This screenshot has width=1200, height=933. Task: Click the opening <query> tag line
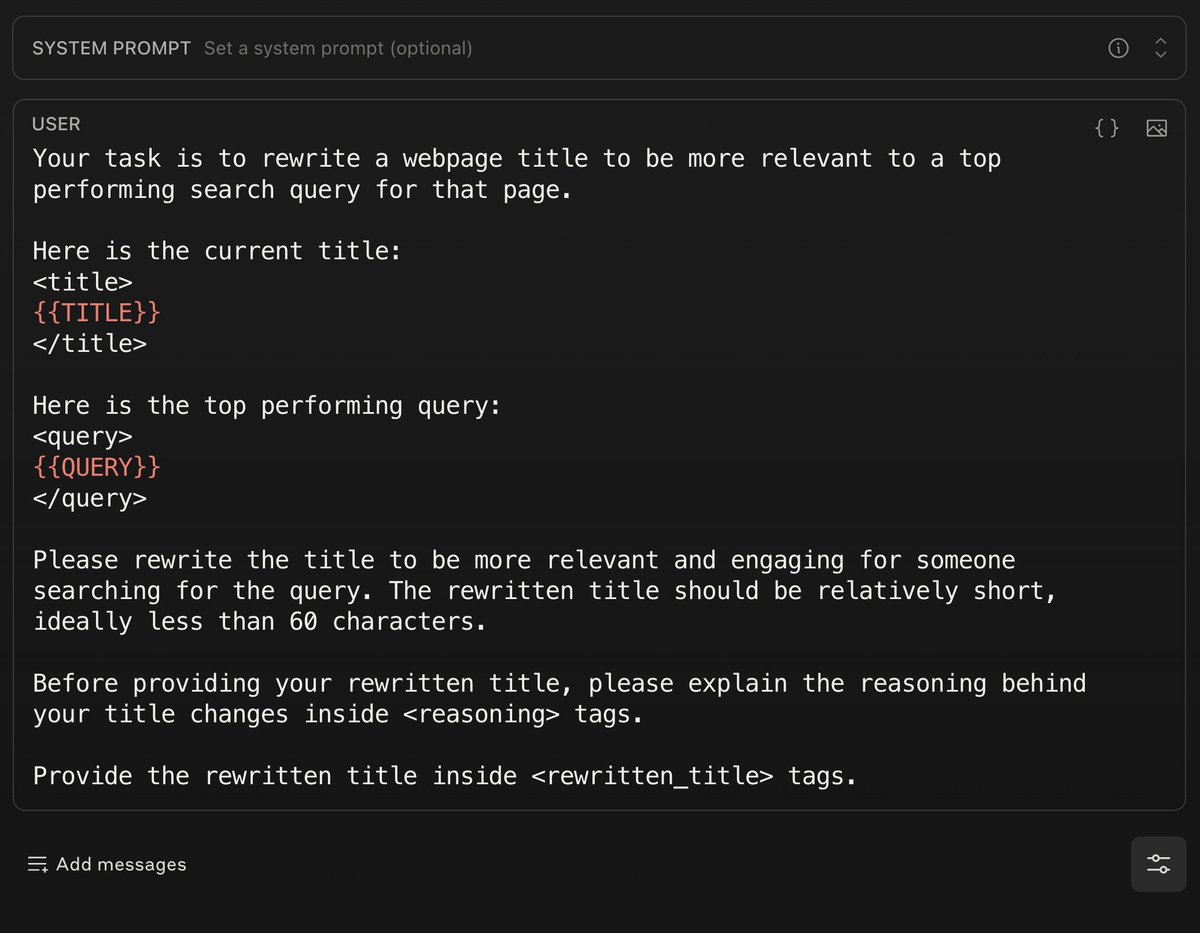pos(82,436)
